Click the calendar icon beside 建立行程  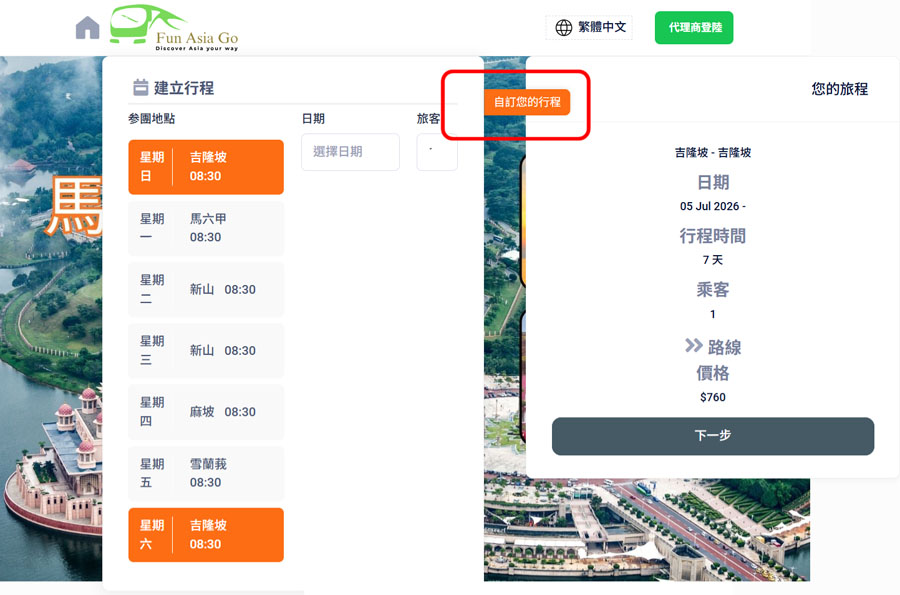[x=141, y=87]
